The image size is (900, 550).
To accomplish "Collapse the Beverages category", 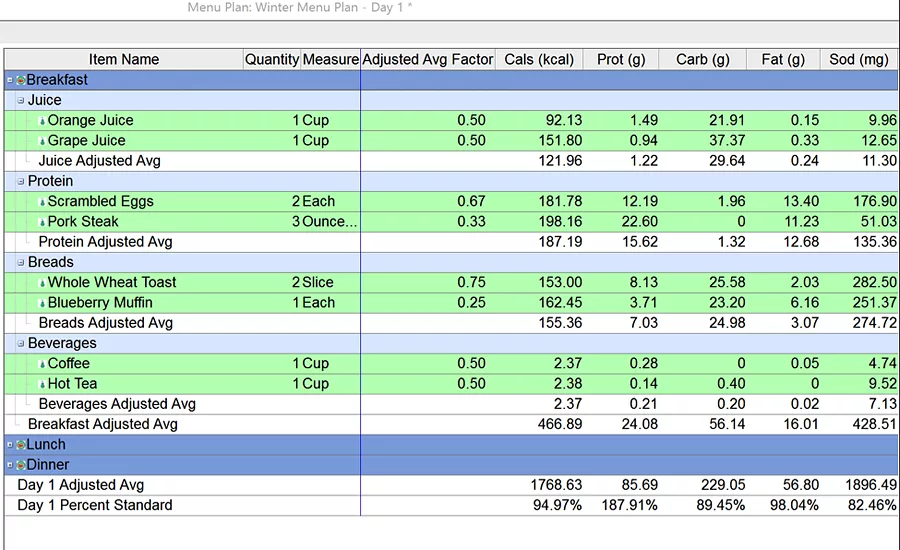I will pyautogui.click(x=21, y=343).
